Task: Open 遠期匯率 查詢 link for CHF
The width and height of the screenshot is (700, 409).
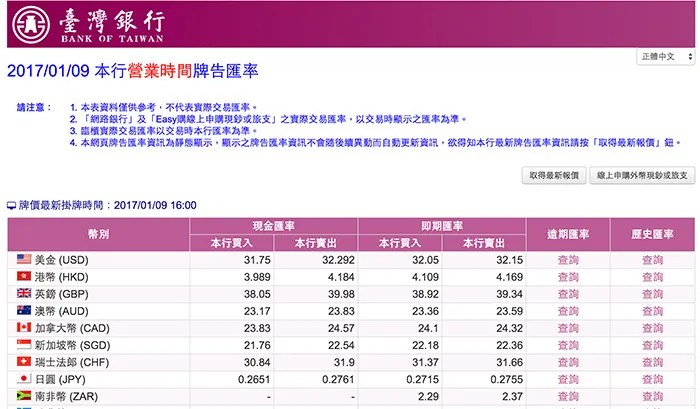Action: click(568, 362)
